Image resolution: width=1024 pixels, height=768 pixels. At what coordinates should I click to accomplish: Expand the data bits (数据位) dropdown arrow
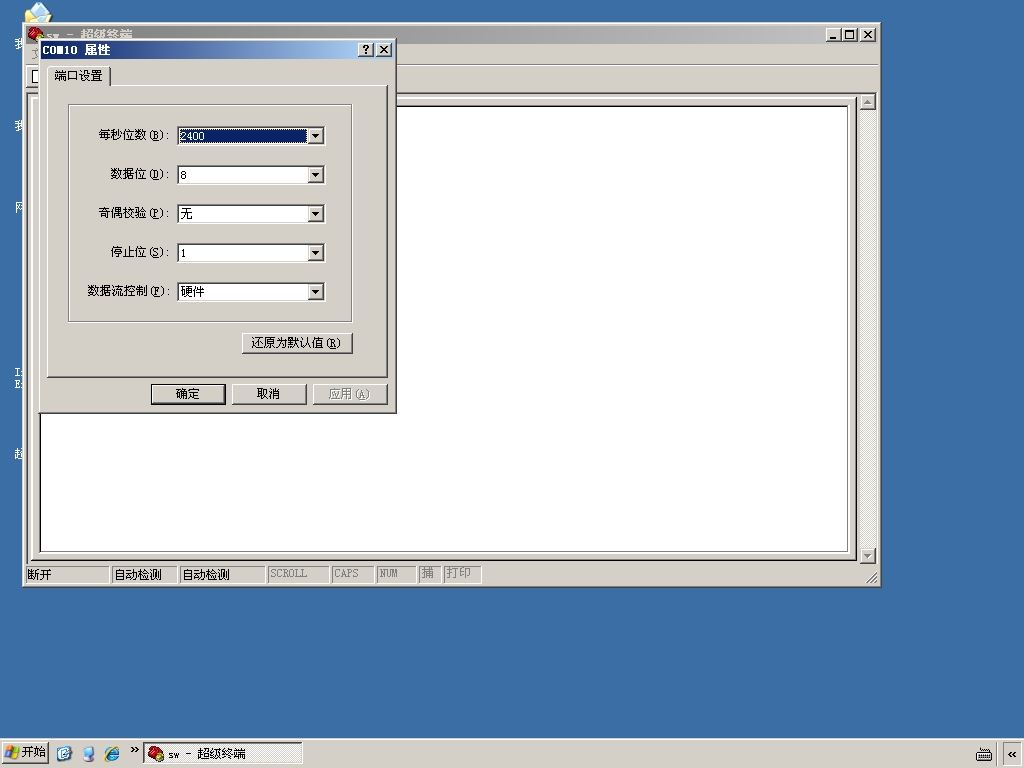[315, 175]
